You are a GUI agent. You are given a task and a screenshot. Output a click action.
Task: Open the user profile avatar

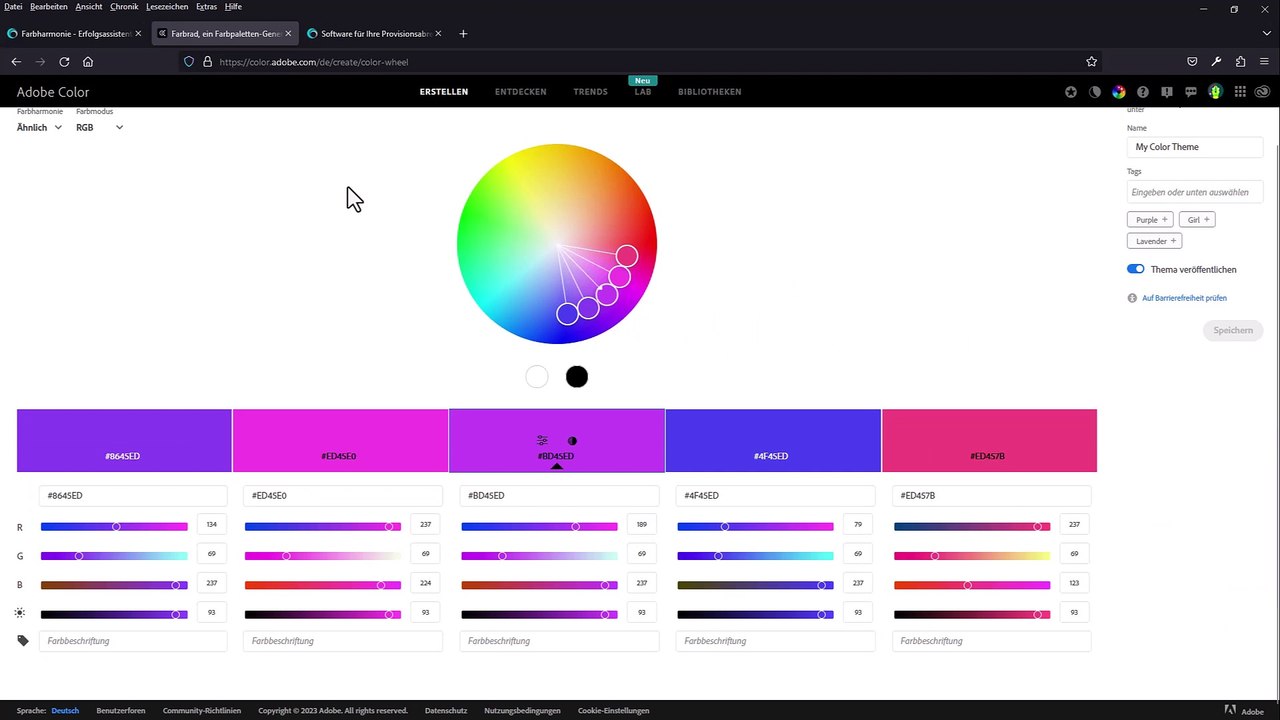pyautogui.click(x=1215, y=92)
